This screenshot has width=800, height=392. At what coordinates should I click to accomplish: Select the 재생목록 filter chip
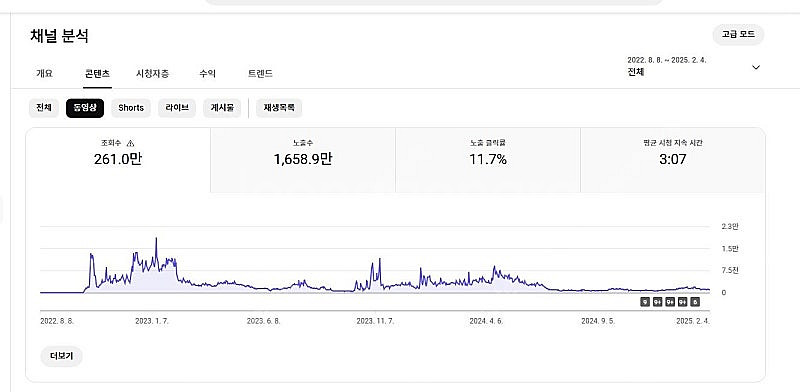pyautogui.click(x=279, y=108)
